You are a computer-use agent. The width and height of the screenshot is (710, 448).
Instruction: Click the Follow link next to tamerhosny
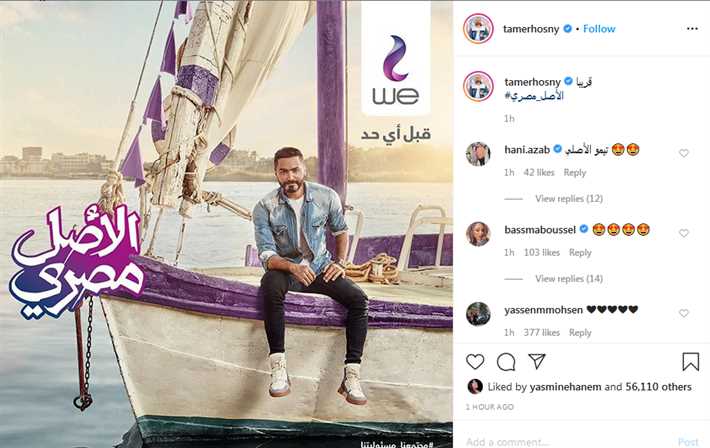pyautogui.click(x=599, y=29)
